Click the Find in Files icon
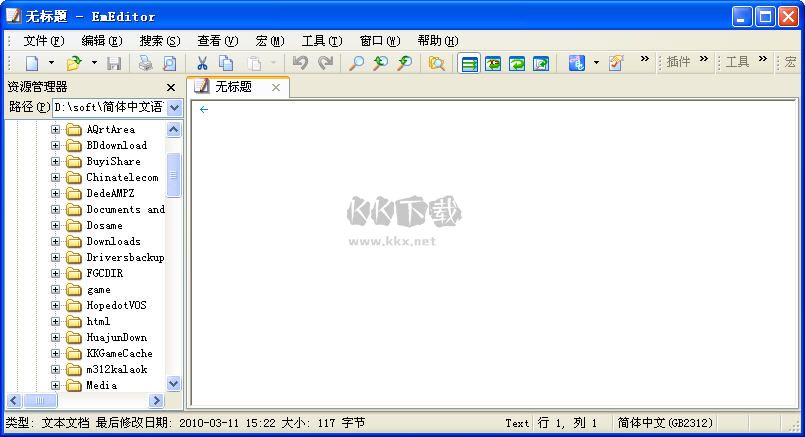This screenshot has width=805, height=437. coord(436,63)
